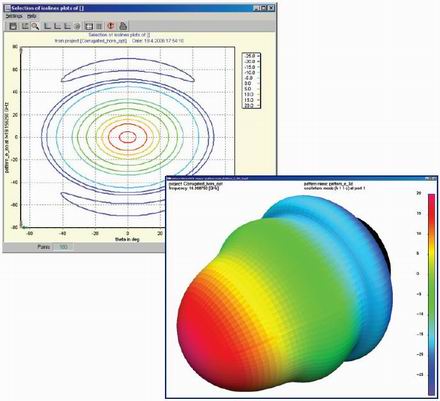This screenshot has height=401, width=440.
Task: Click the 20.0 entry in contour legend
Action: coord(250,106)
